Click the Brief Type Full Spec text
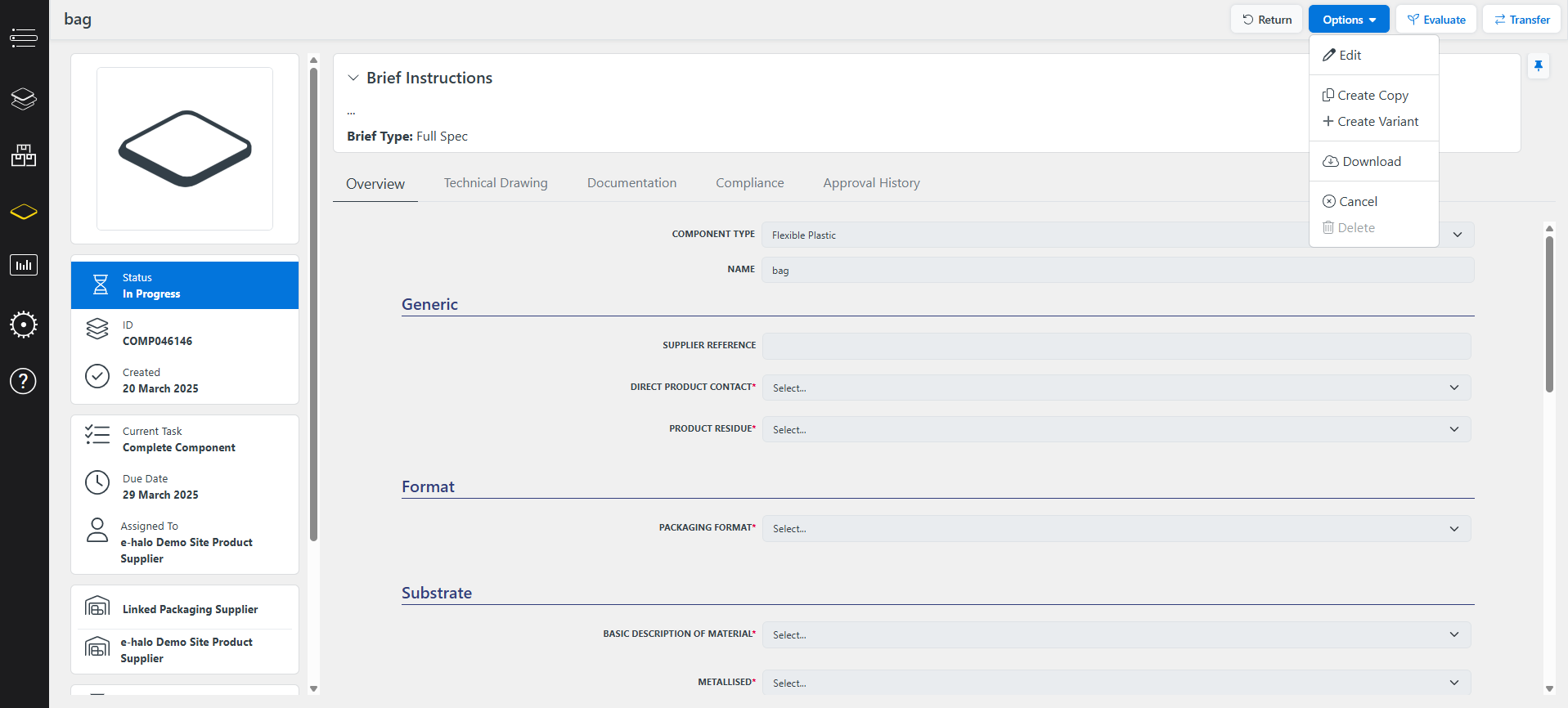Image resolution: width=1568 pixels, height=708 pixels. 407,136
